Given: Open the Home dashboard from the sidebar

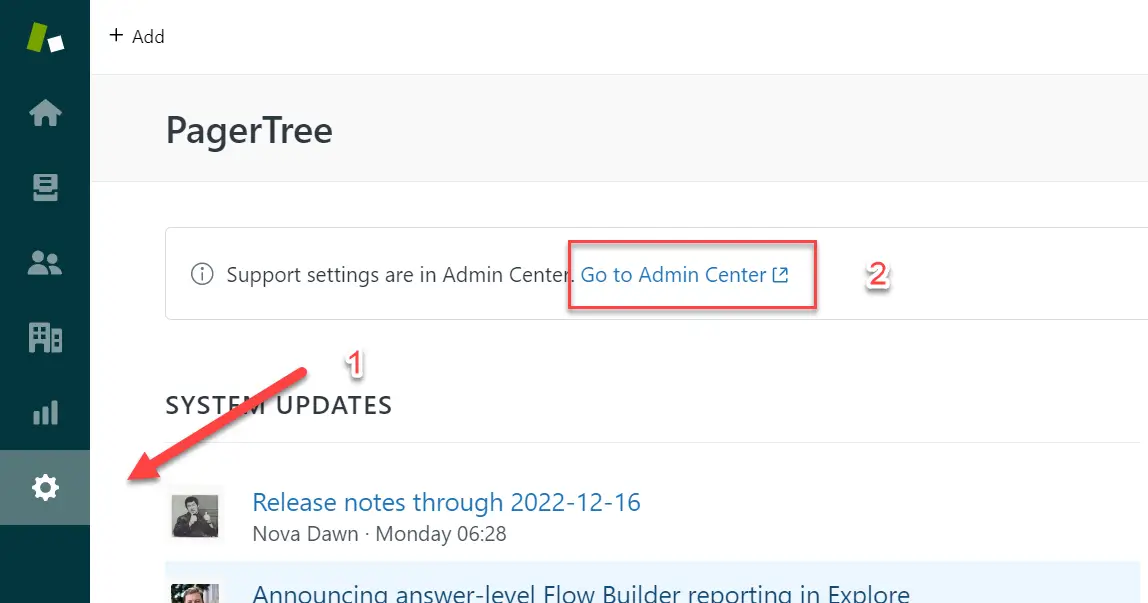Looking at the screenshot, I should (x=45, y=113).
